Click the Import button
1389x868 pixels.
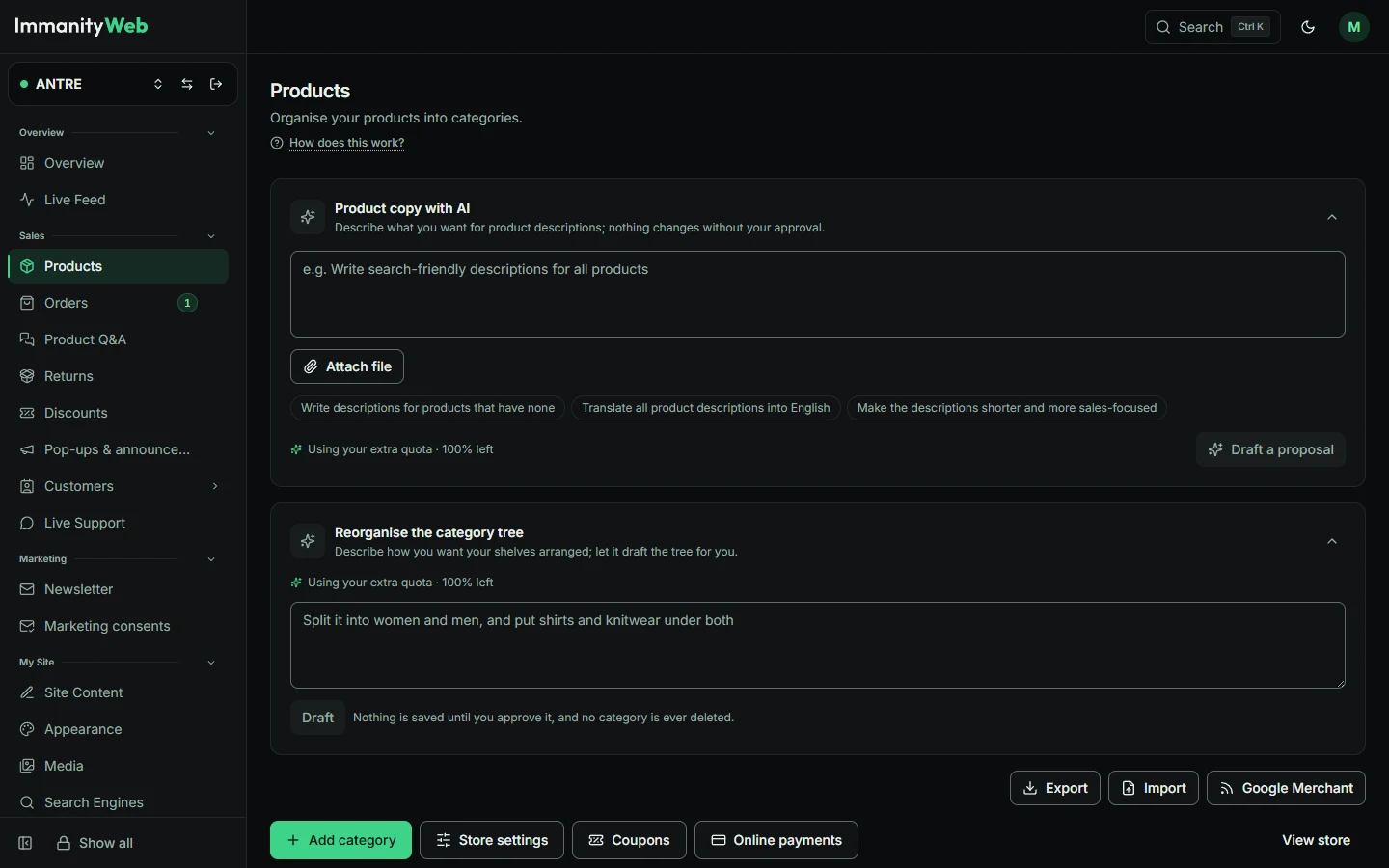[x=1154, y=788]
